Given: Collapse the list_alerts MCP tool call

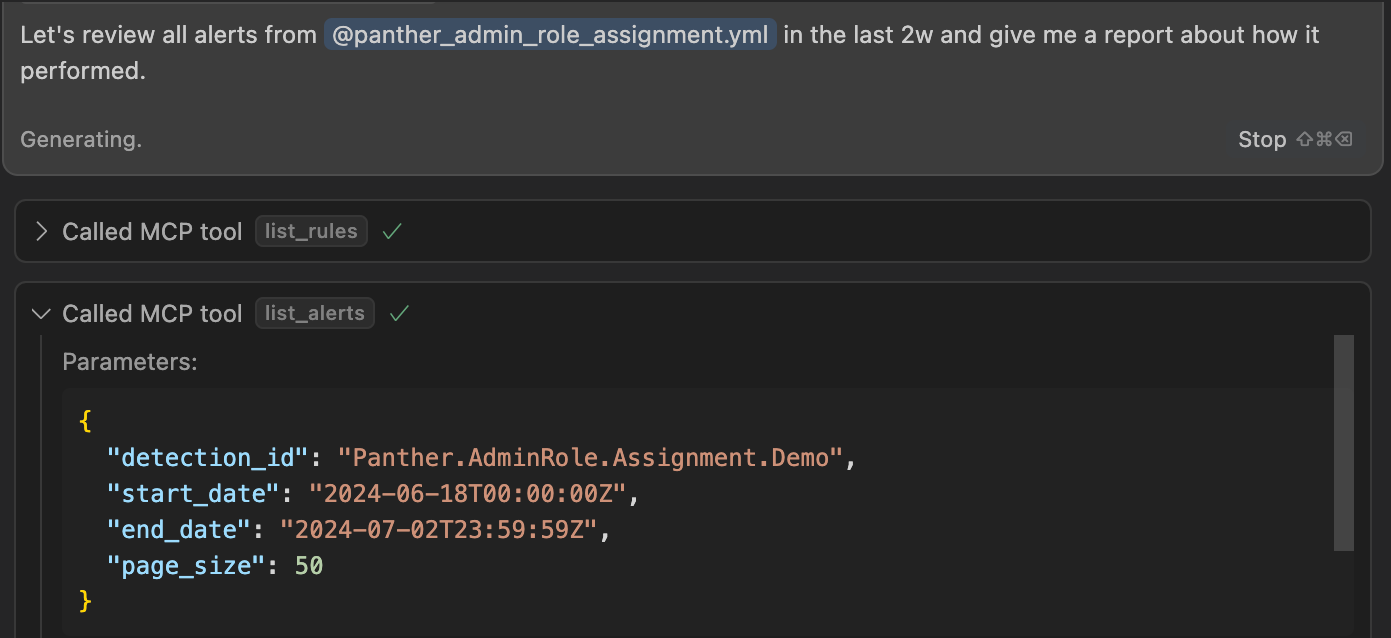Looking at the screenshot, I should click(x=41, y=313).
